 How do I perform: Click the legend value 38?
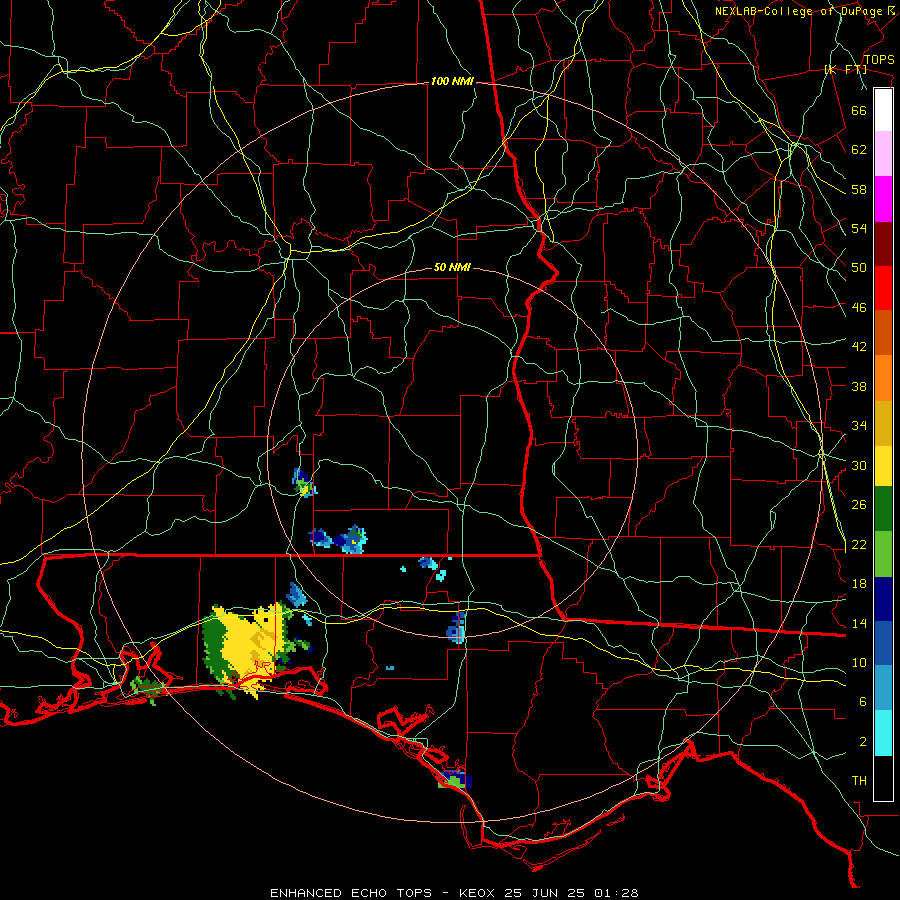coord(859,386)
